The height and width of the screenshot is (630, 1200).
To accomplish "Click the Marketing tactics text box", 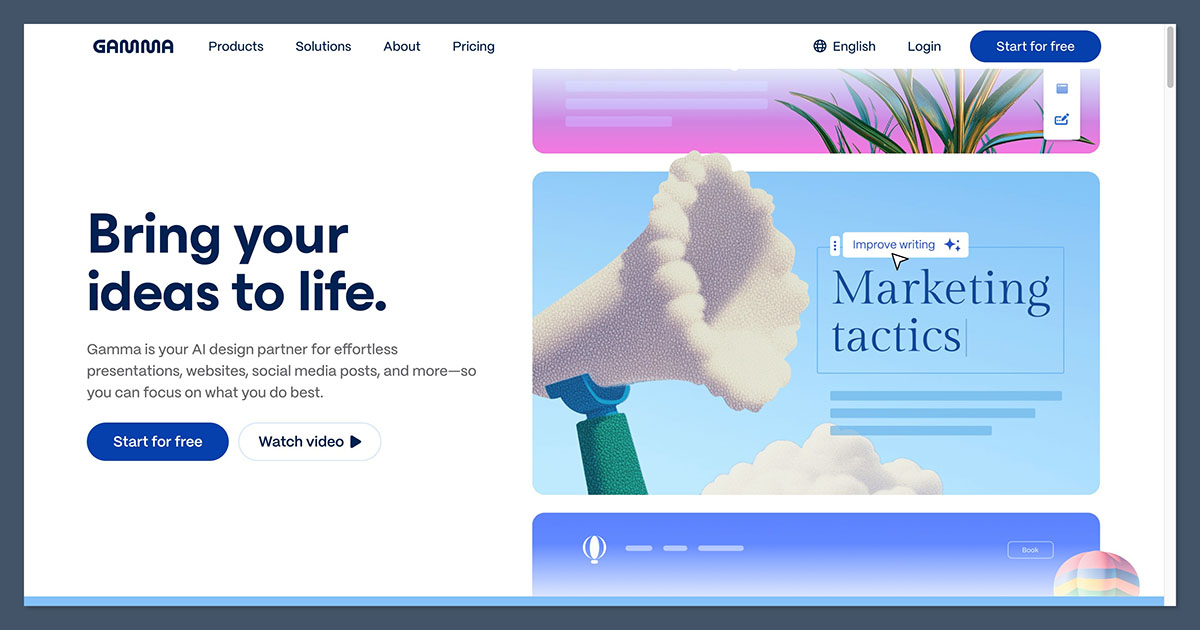I will pyautogui.click(x=940, y=310).
